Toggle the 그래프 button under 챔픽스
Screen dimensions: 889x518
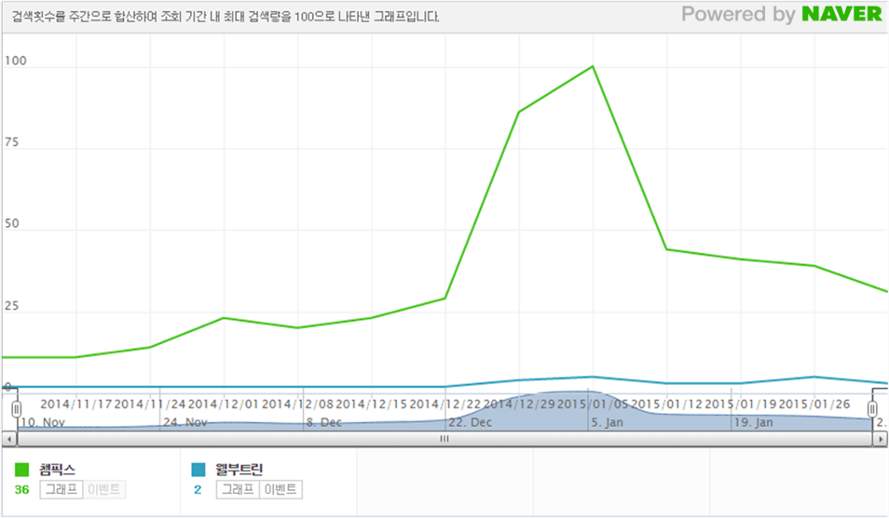click(62, 489)
